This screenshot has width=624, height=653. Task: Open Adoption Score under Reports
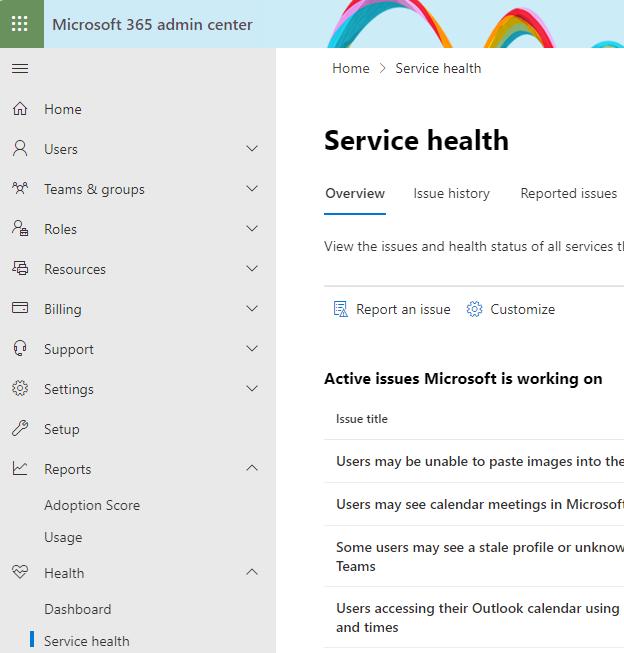point(92,505)
